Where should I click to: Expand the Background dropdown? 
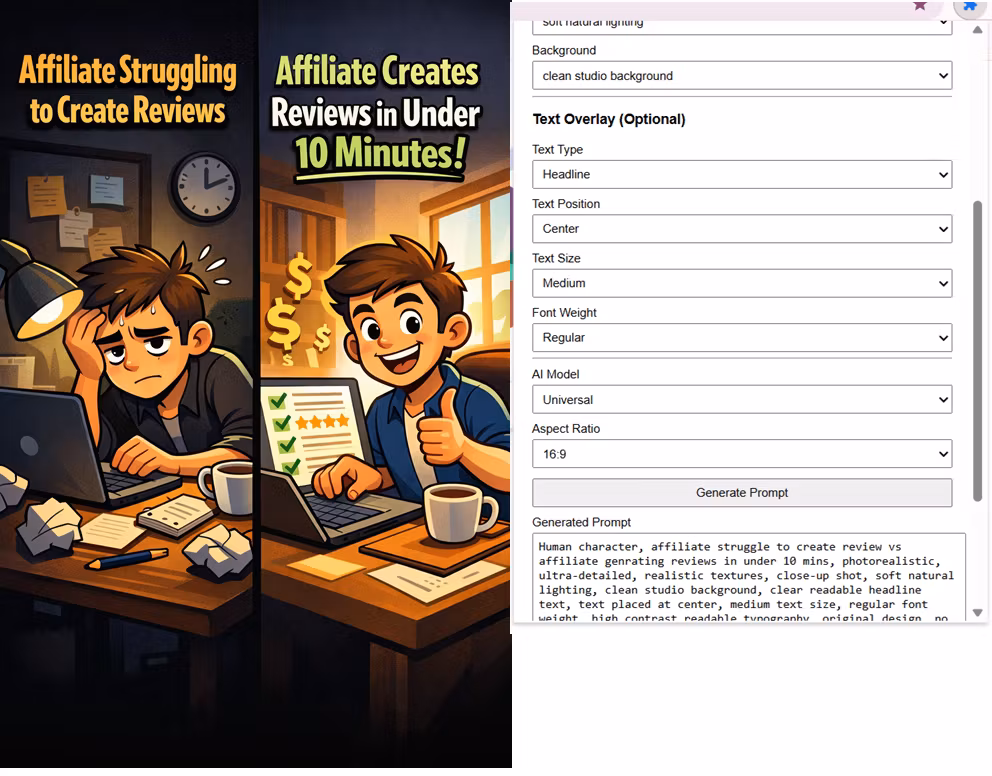tap(741, 76)
